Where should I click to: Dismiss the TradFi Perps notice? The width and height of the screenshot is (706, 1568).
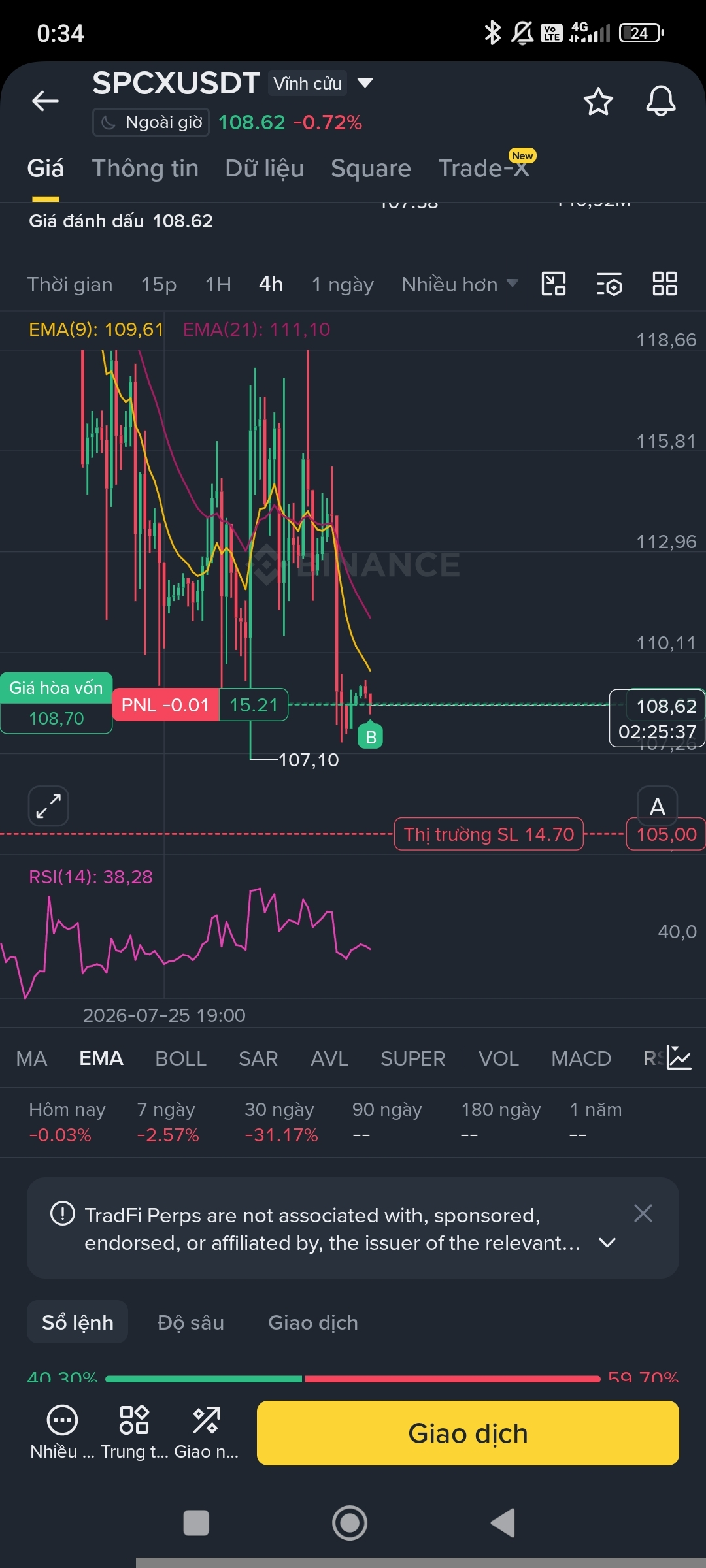pyautogui.click(x=643, y=1214)
